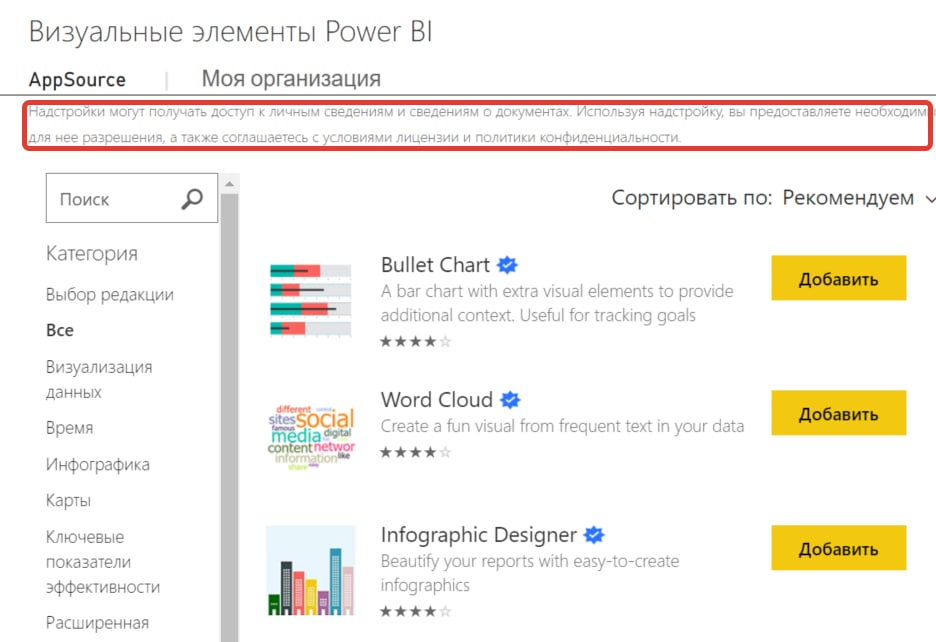Click Infographic Designer certified badge icon
936x642 pixels.
(594, 535)
